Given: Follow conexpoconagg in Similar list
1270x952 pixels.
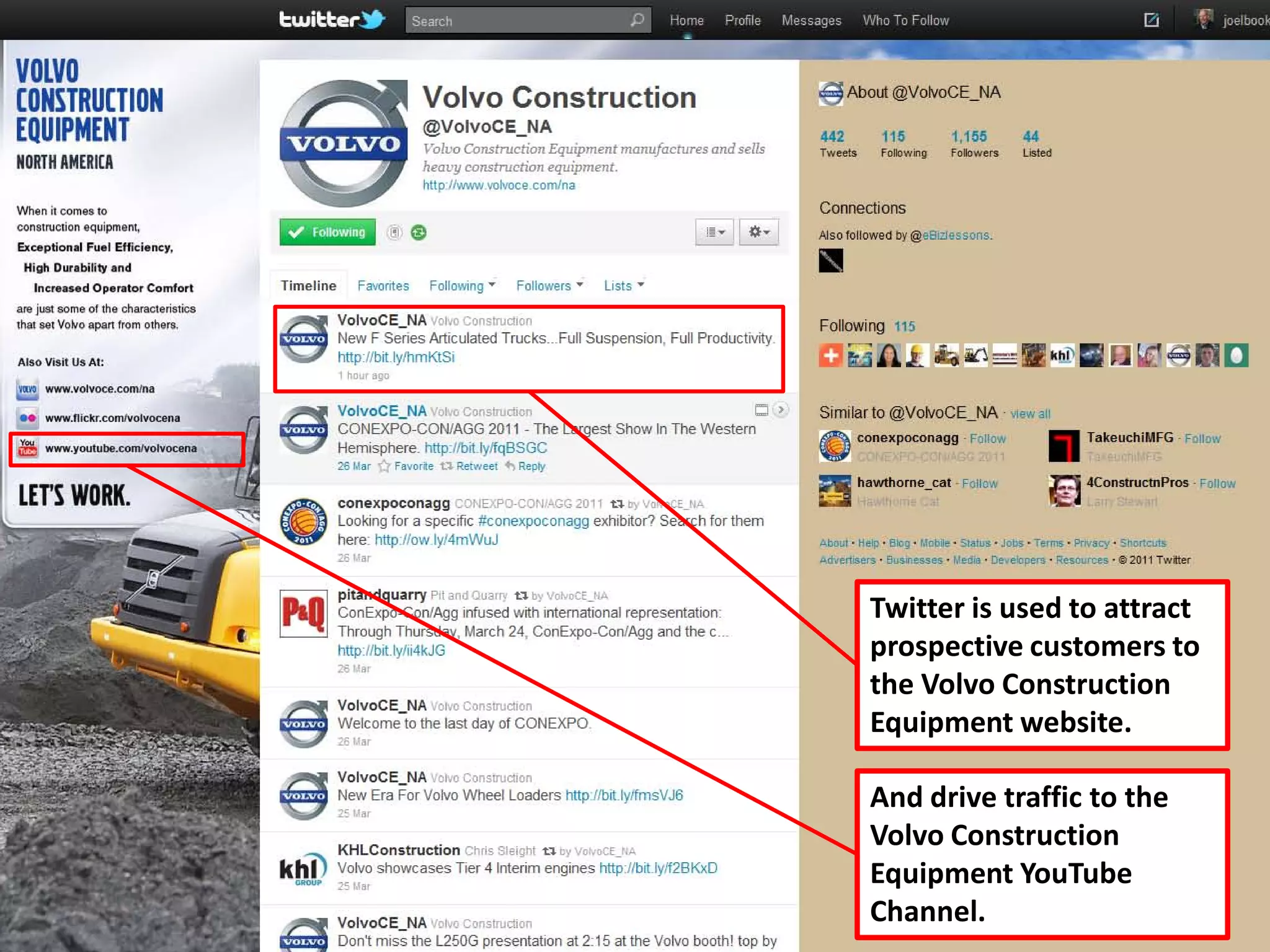Looking at the screenshot, I should click(x=987, y=439).
